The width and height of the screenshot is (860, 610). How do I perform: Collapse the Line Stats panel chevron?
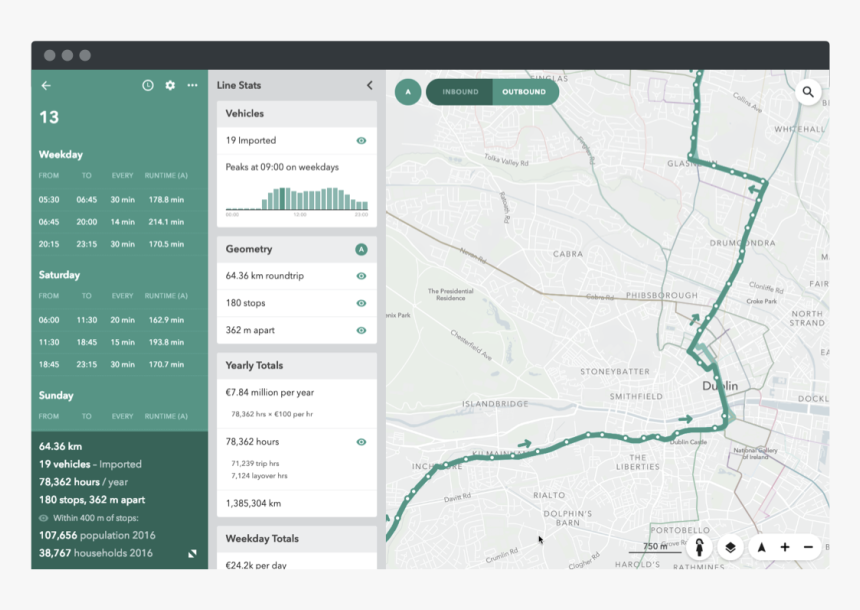(369, 86)
